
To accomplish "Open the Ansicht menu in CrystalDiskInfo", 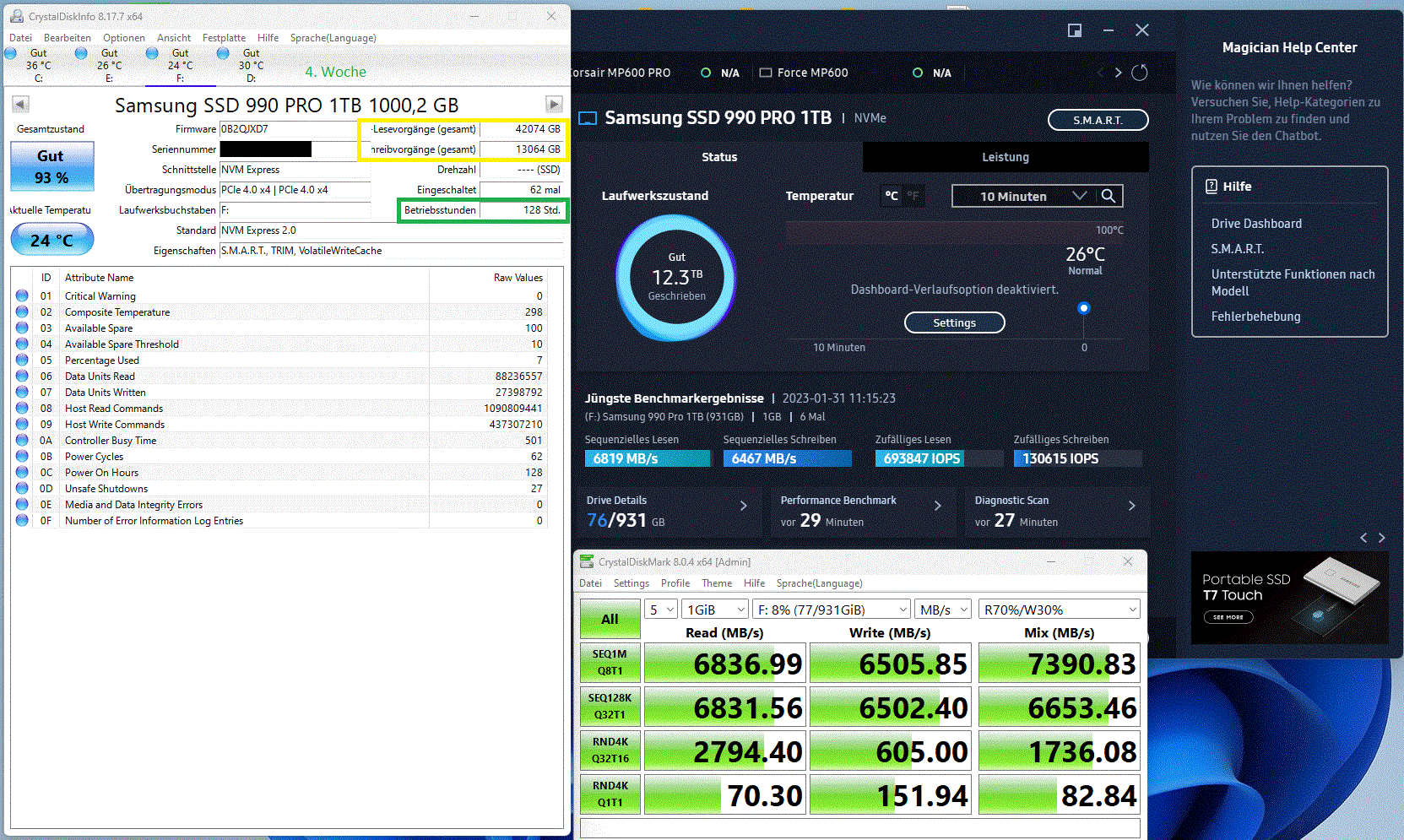I will [x=174, y=38].
